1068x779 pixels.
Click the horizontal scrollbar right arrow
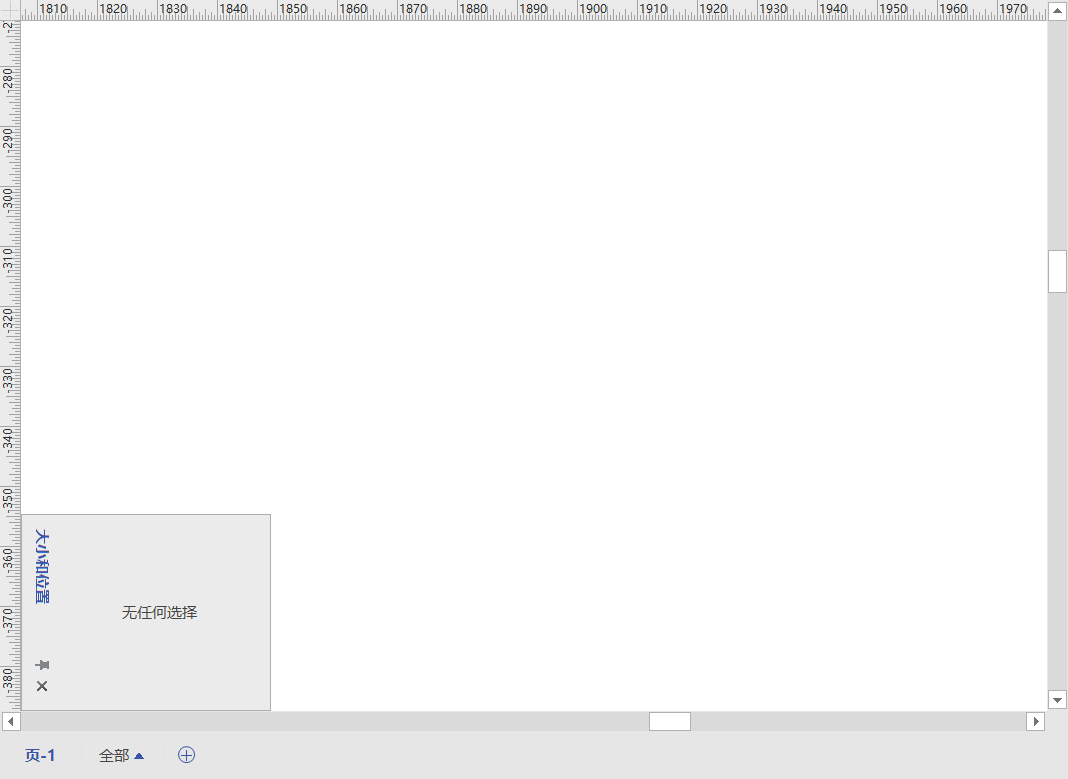click(1035, 721)
